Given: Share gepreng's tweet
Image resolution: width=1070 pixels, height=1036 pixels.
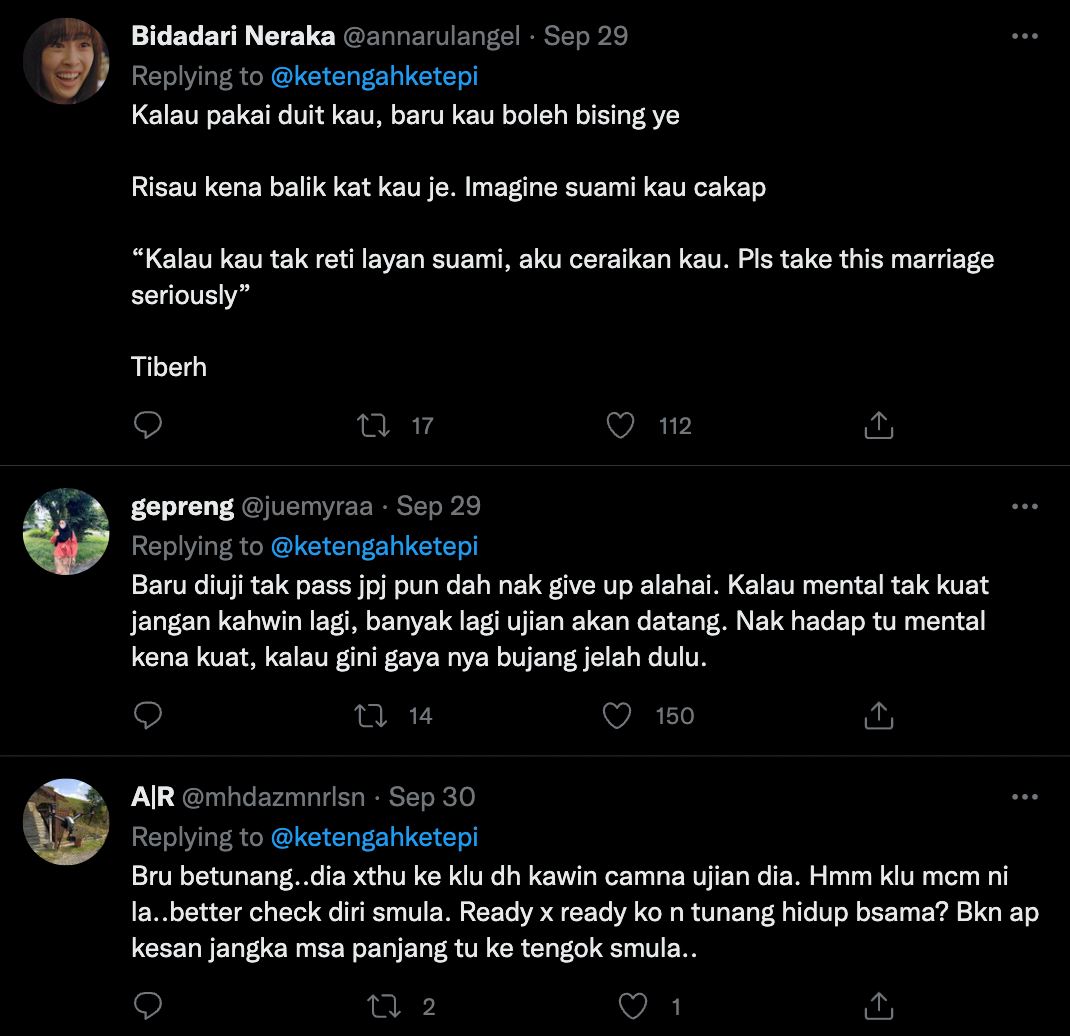Looking at the screenshot, I should [879, 715].
